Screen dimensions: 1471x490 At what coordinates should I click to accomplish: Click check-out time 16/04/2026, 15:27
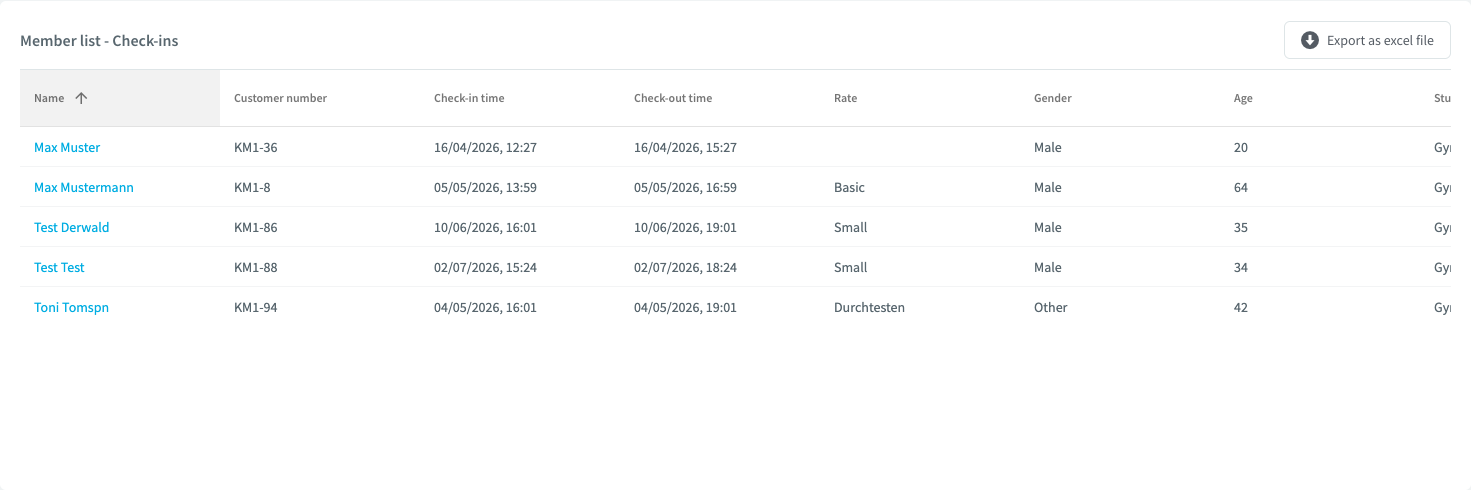[x=685, y=147]
